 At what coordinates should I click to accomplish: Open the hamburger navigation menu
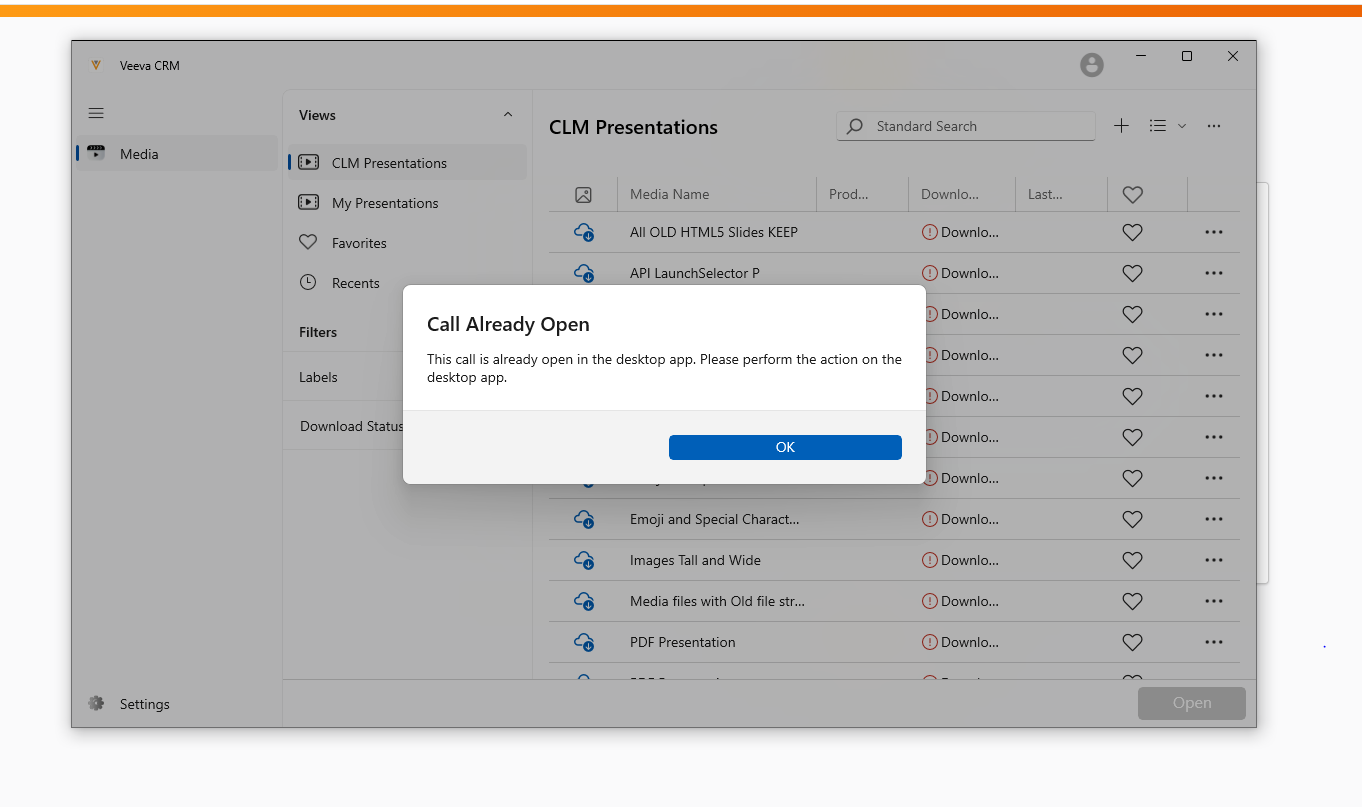[96, 113]
